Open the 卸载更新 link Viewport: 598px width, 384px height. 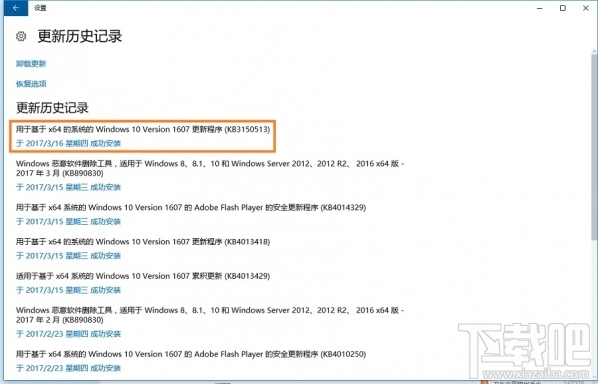(x=31, y=64)
